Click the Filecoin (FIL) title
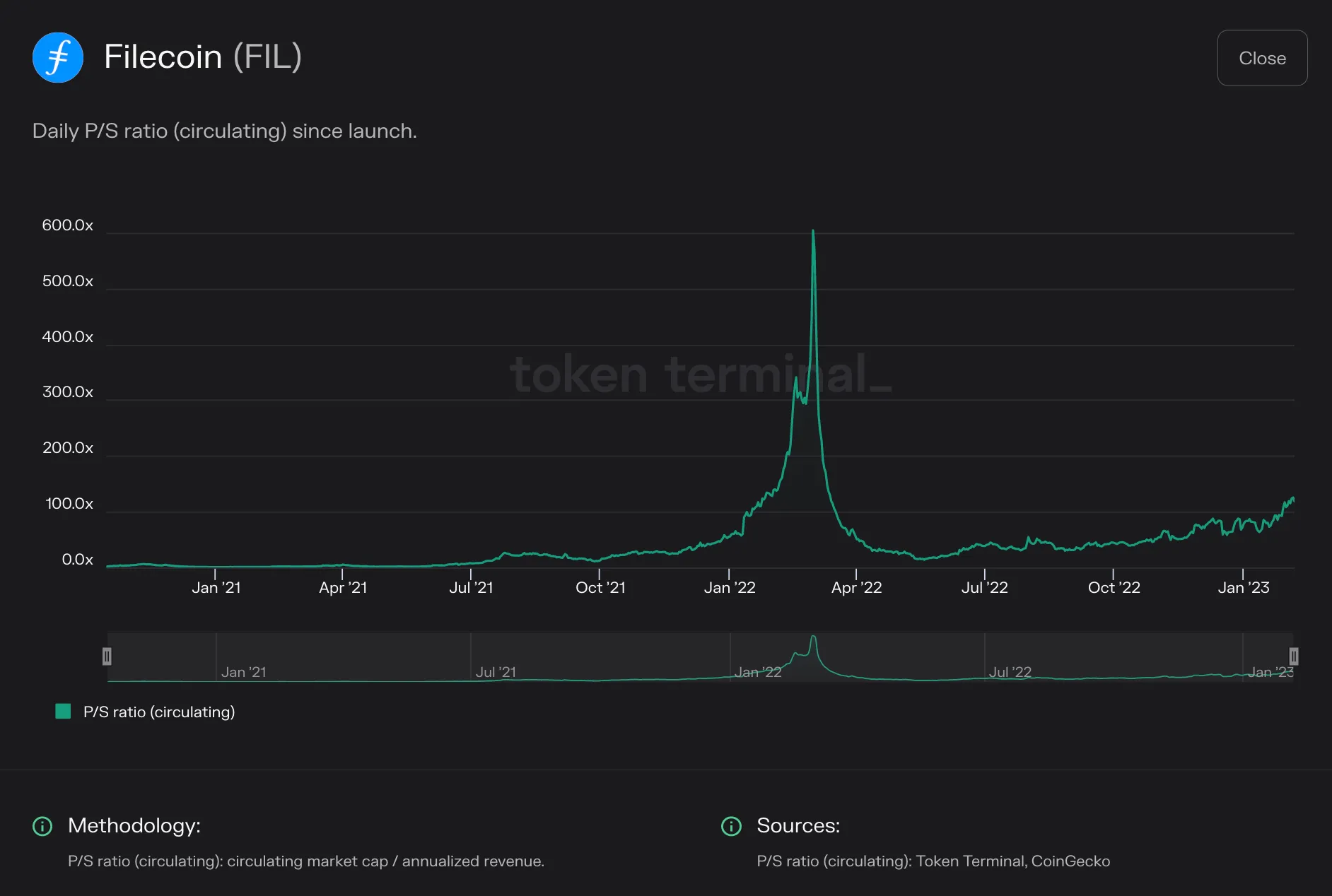 [x=203, y=57]
